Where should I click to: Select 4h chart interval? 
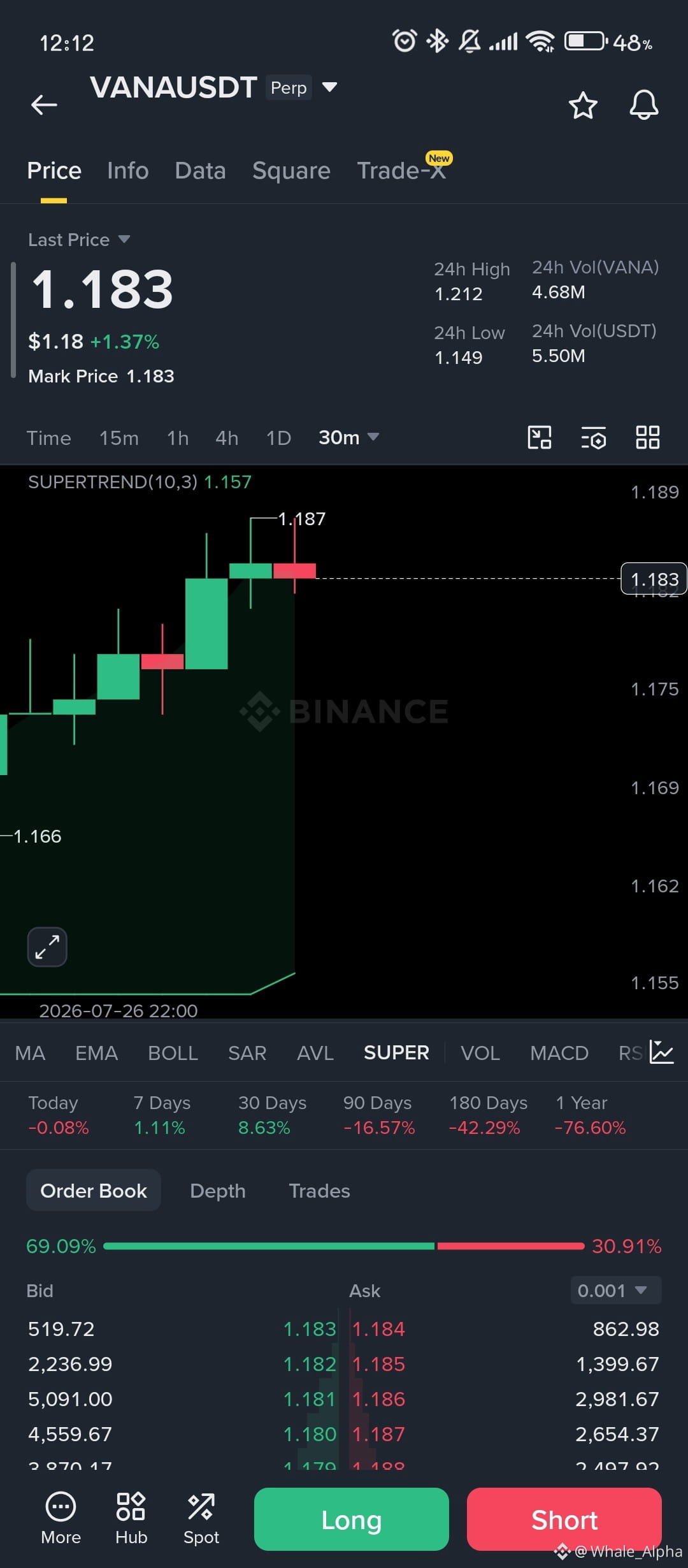[227, 438]
